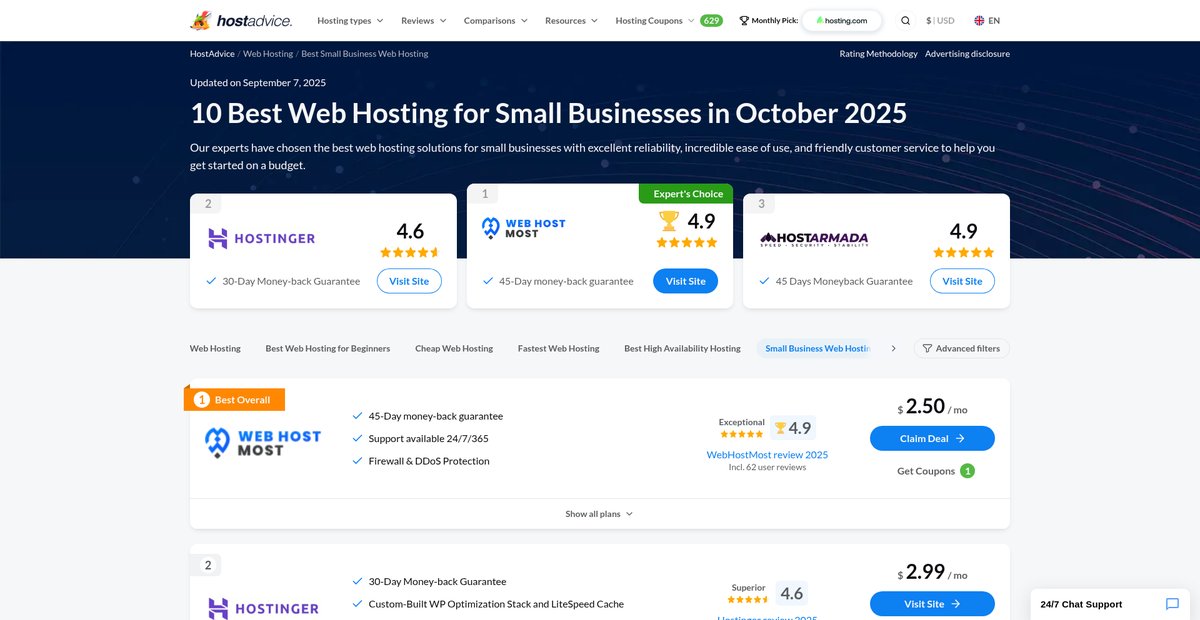Screen dimensions: 1200x620
Task: Click the chat bubble icon in the support widget
Action: pyautogui.click(x=1172, y=604)
